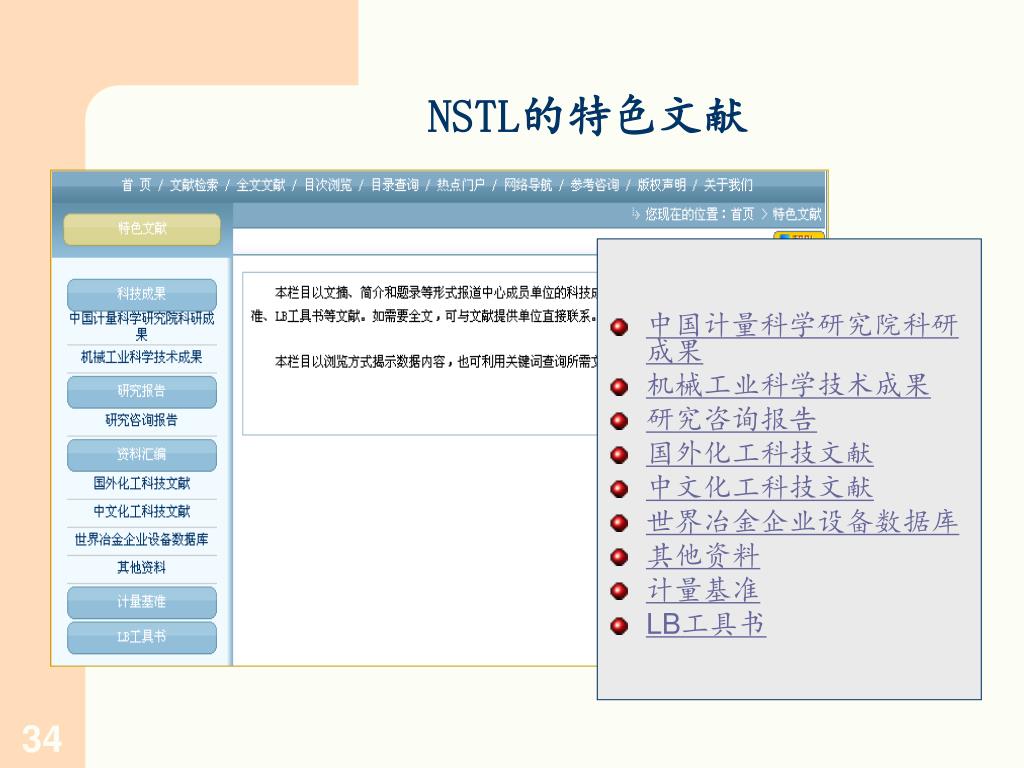Select 目次浏览 in the navigation bar
The height and width of the screenshot is (768, 1024).
pyautogui.click(x=328, y=185)
